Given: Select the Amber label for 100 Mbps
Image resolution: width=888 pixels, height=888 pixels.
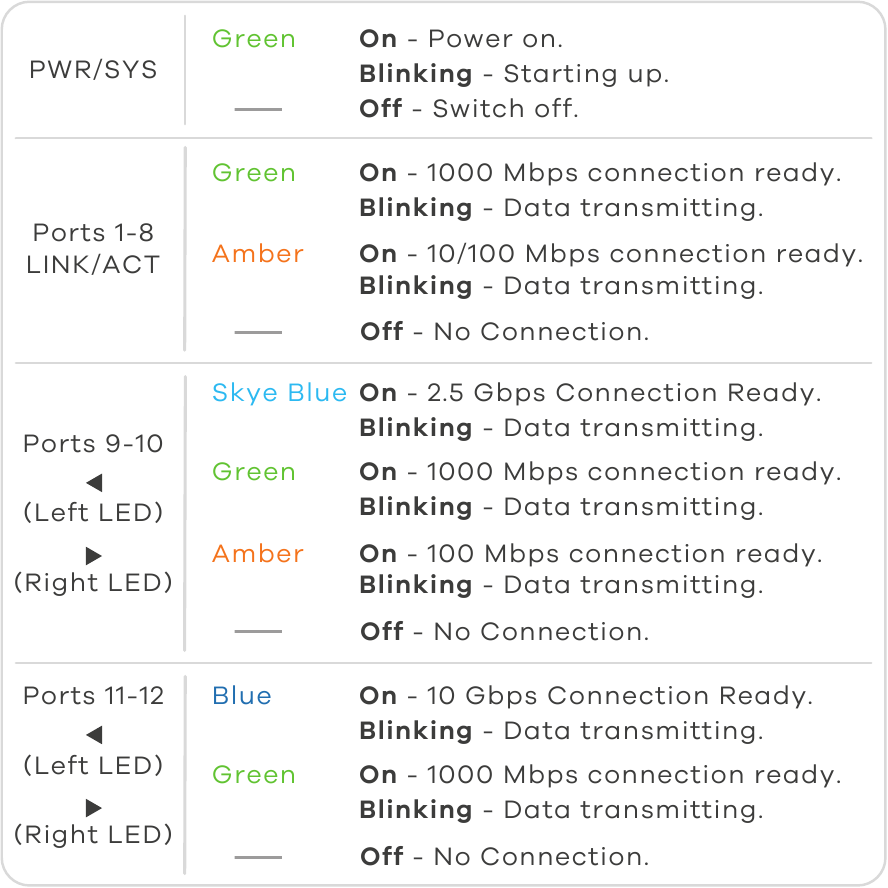Looking at the screenshot, I should (x=258, y=554).
